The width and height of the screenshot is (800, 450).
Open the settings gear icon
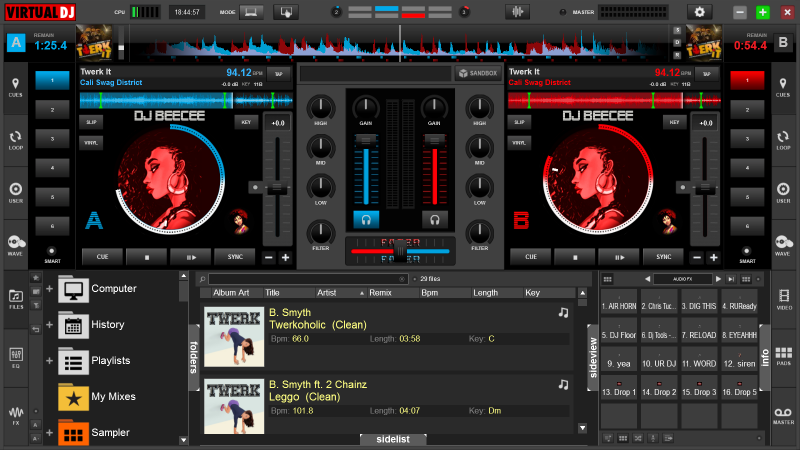pos(699,12)
